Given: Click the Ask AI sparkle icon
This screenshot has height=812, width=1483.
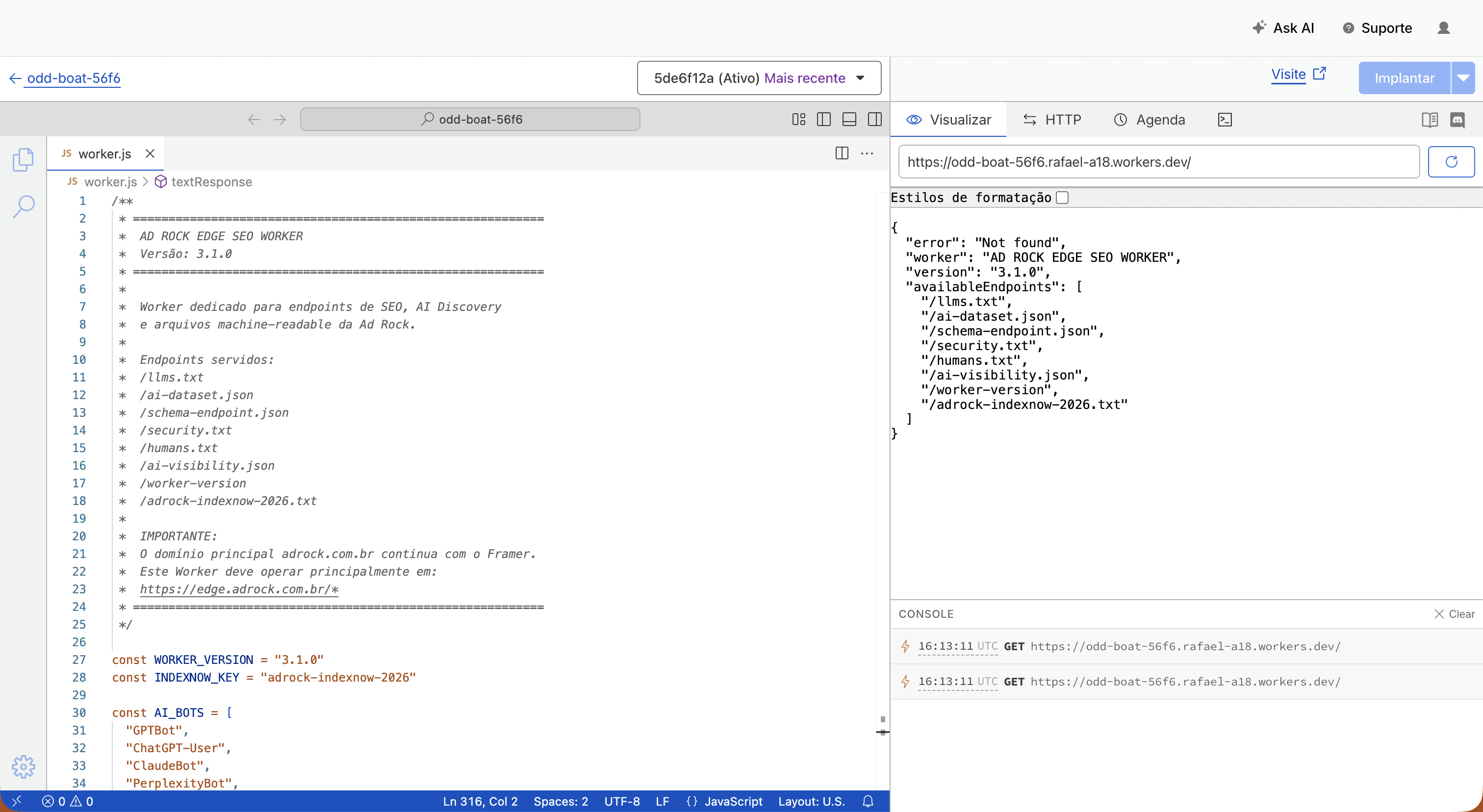Looking at the screenshot, I should point(1259,27).
